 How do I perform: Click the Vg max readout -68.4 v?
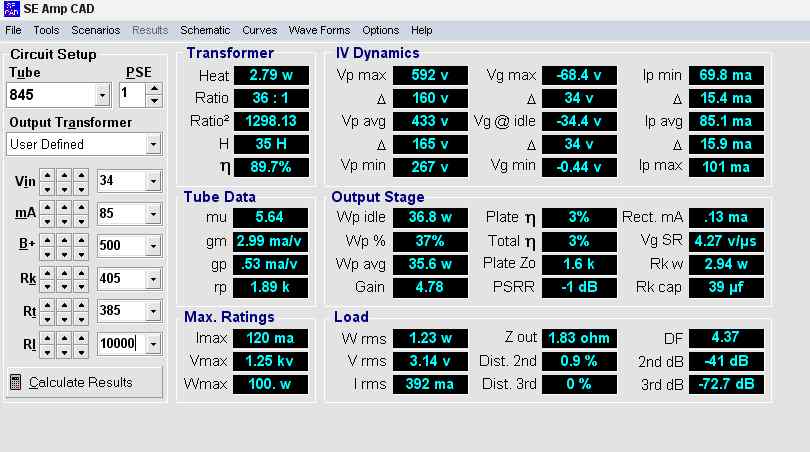579,75
